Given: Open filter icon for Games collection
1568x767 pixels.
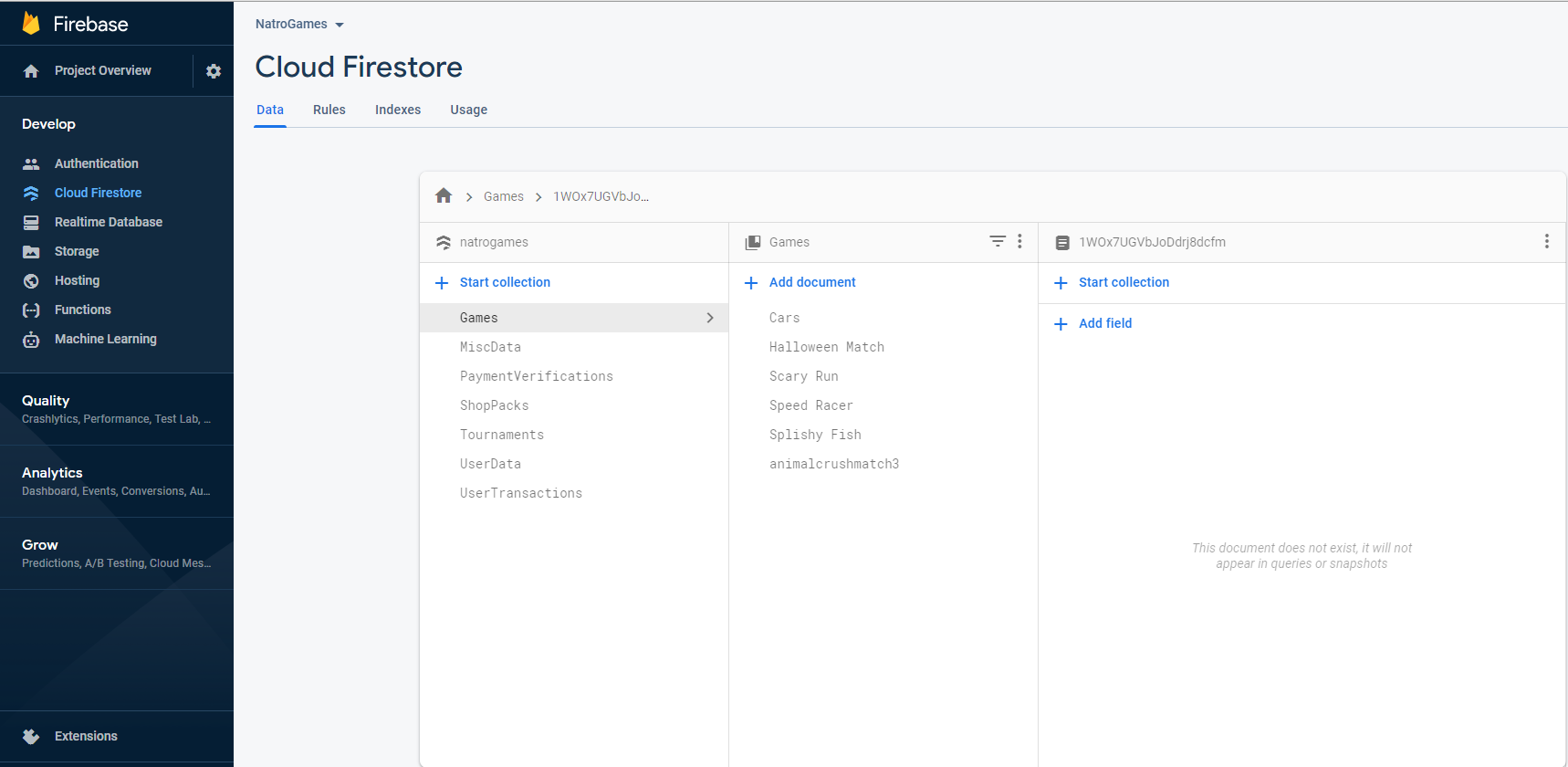Looking at the screenshot, I should tap(998, 241).
